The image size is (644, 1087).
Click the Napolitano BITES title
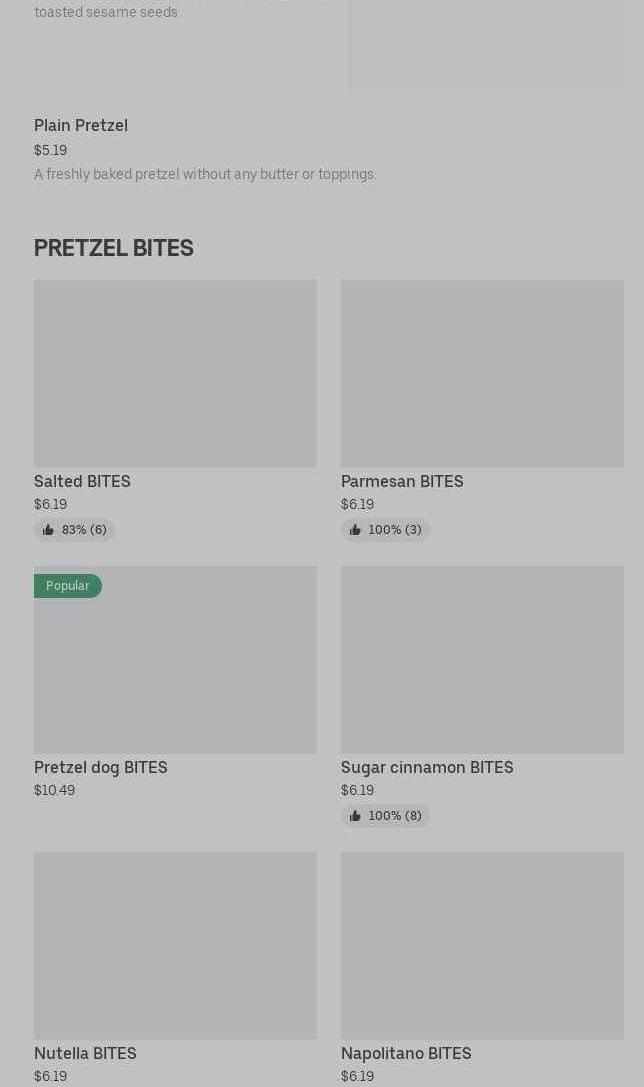[406, 1053]
